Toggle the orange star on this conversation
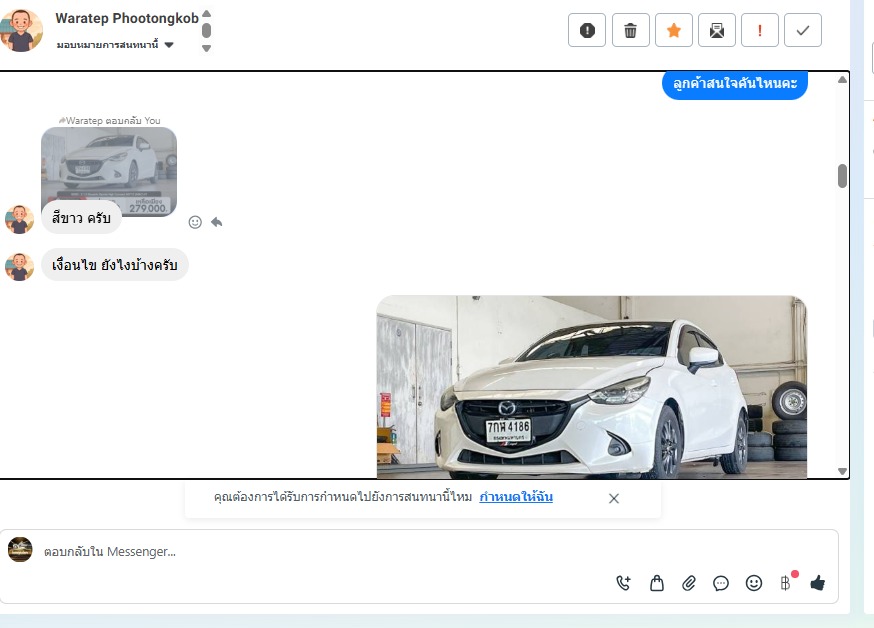This screenshot has width=874, height=628. 673,30
